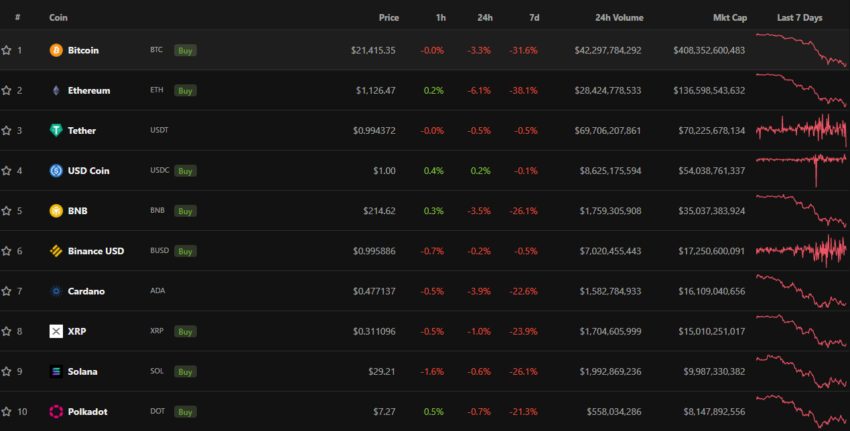Open the Tether coin name link

click(82, 131)
